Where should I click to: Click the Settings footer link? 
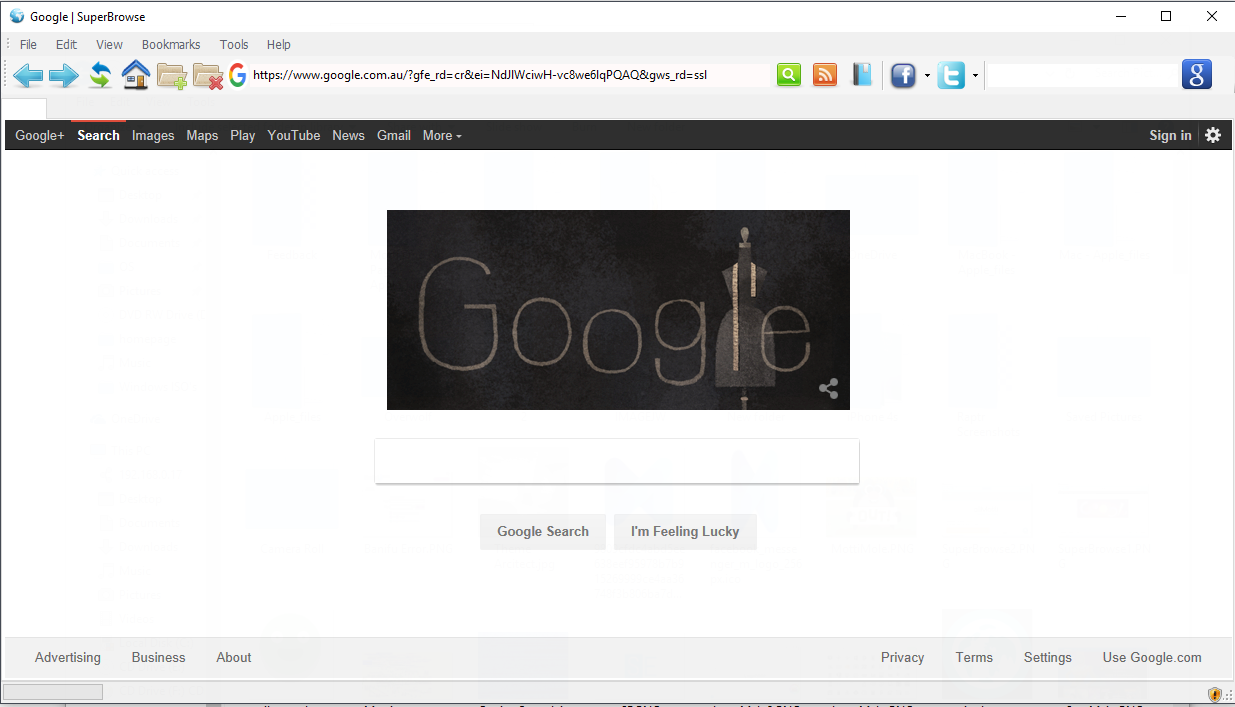[1048, 657]
